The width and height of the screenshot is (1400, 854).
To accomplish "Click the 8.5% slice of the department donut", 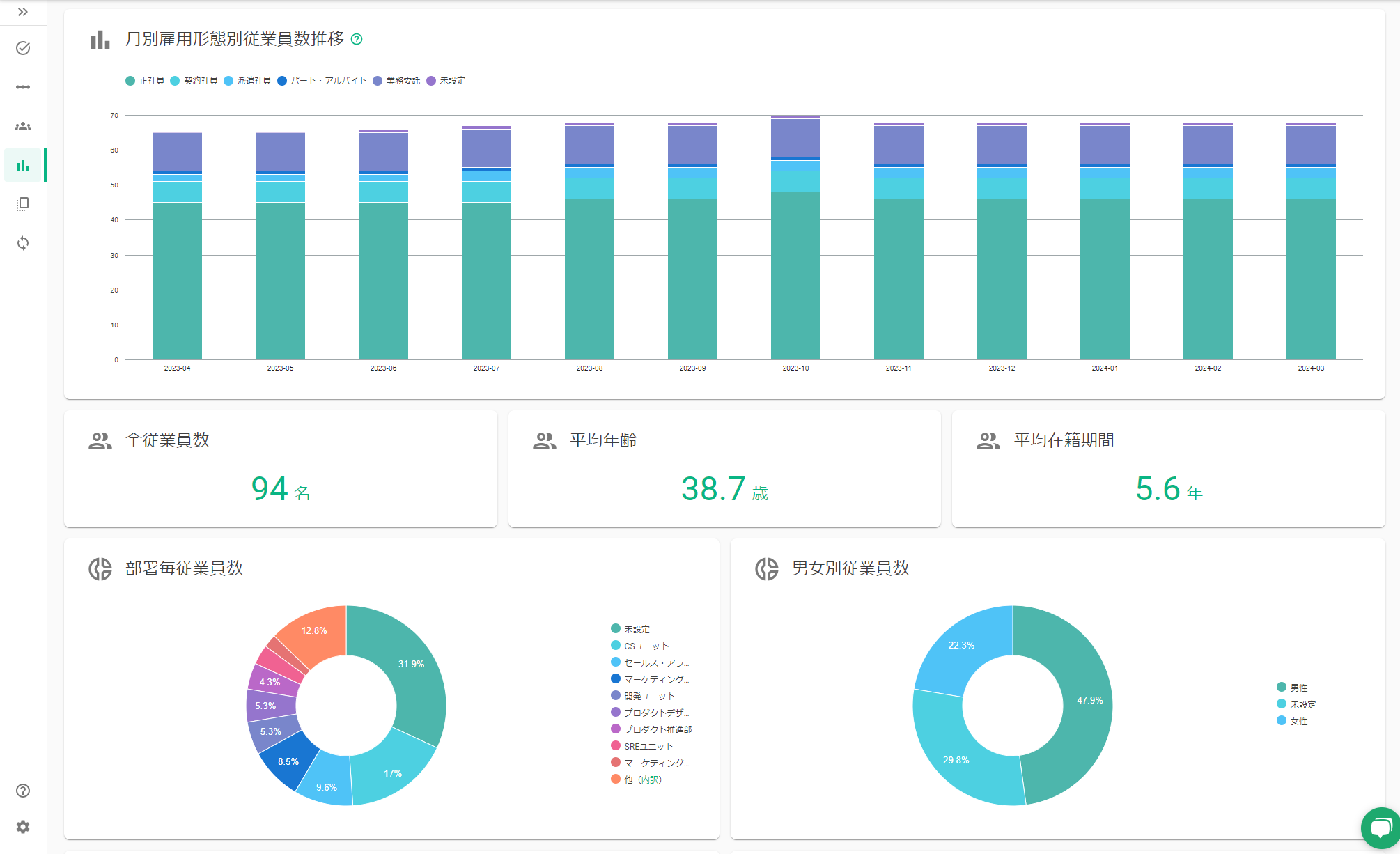I will (x=288, y=761).
